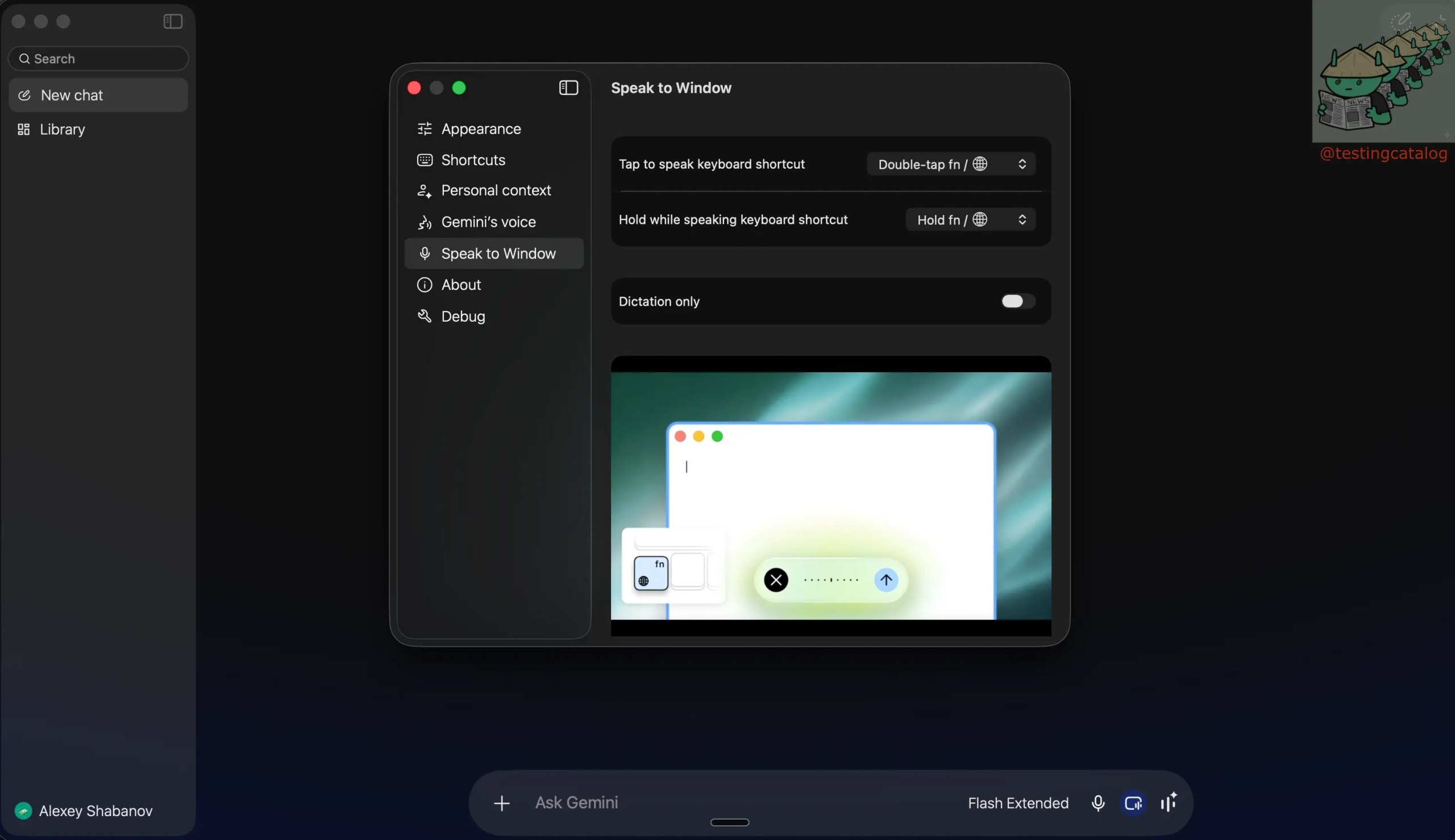
Task: Click the screen share icon in prompt bar
Action: pos(1133,803)
